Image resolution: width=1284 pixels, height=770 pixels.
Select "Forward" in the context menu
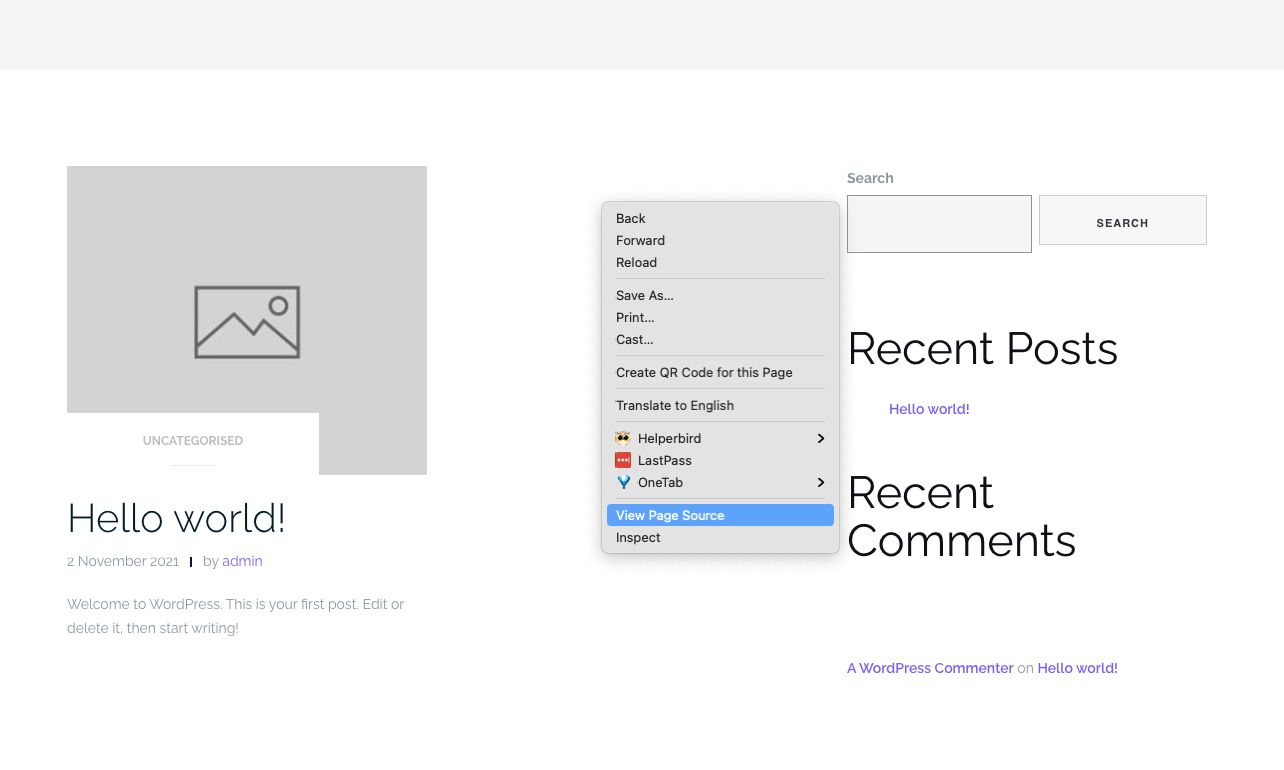pos(640,240)
